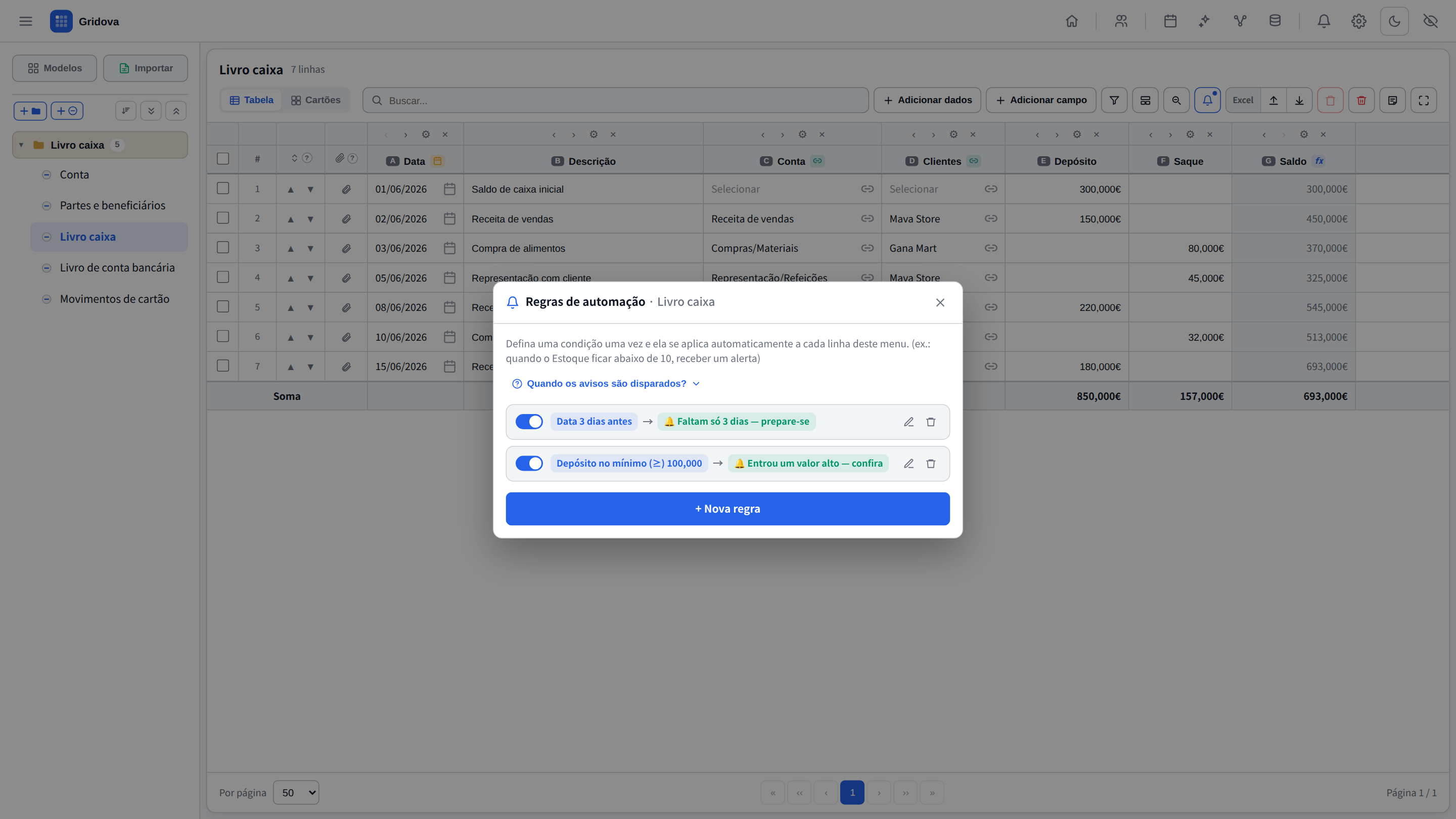Click the Importar button

pyautogui.click(x=146, y=68)
